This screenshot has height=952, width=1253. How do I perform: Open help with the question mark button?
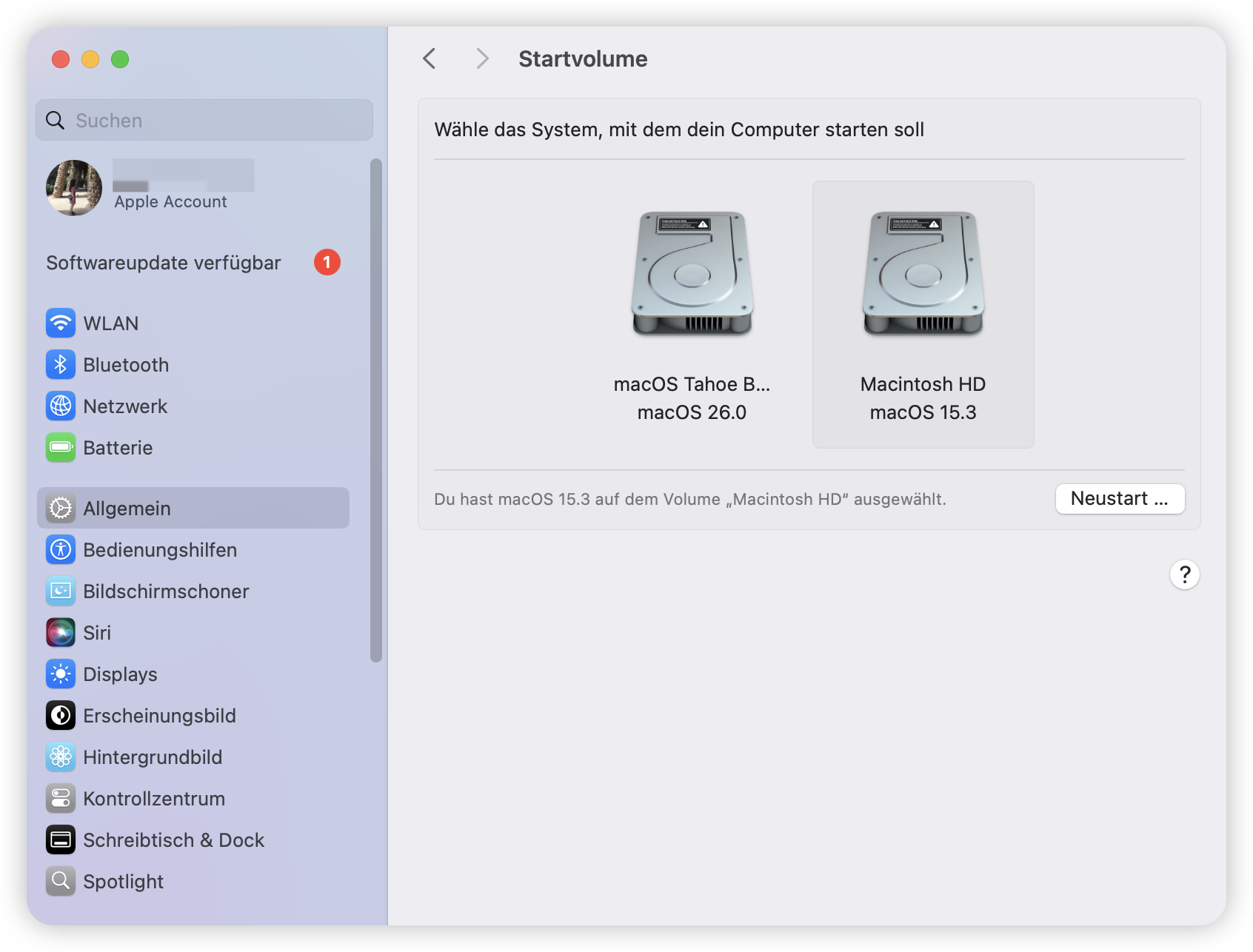pyautogui.click(x=1185, y=574)
